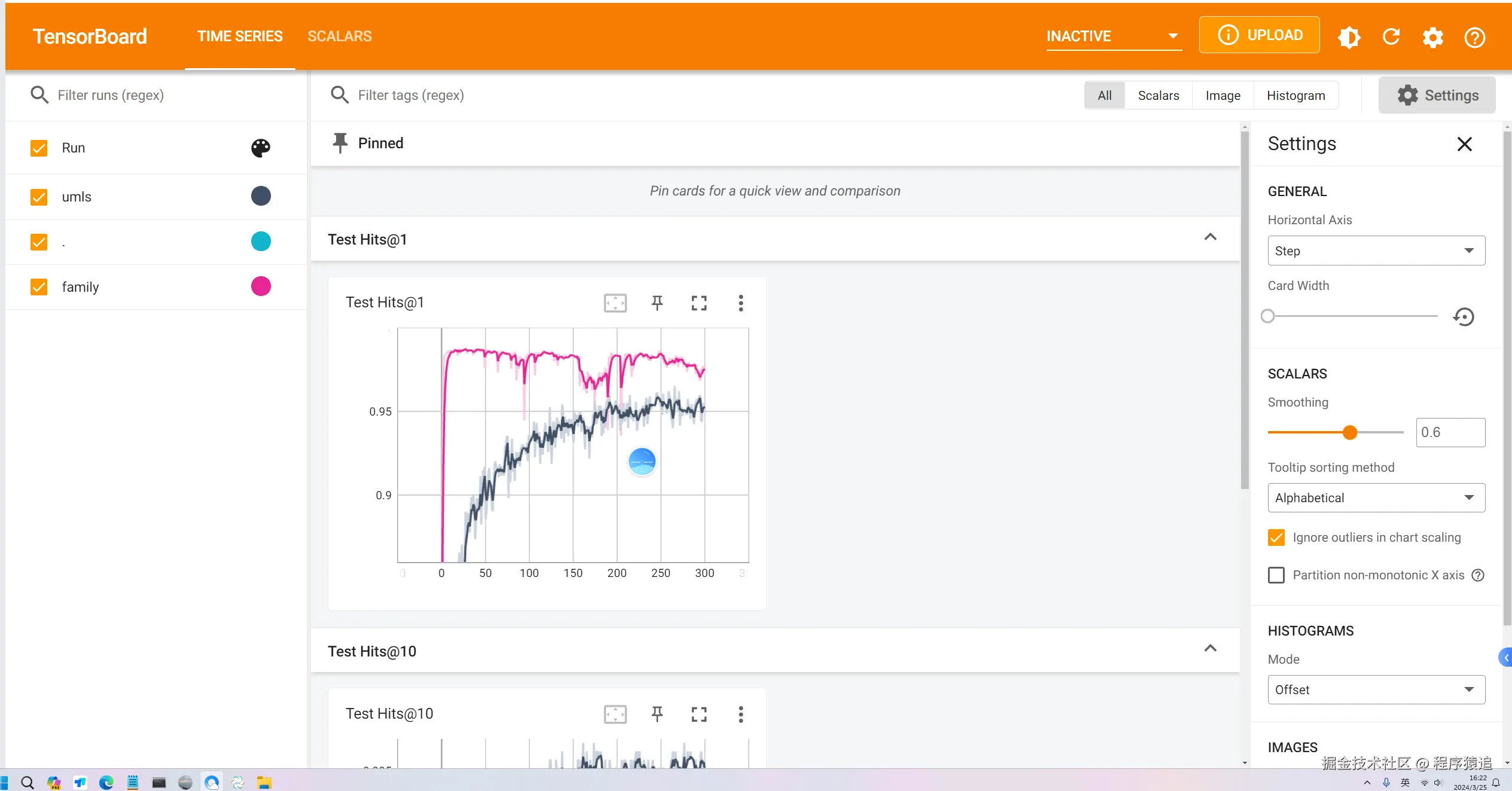
Task: Fit Test Hits@1 chart domain to data
Action: click(615, 303)
